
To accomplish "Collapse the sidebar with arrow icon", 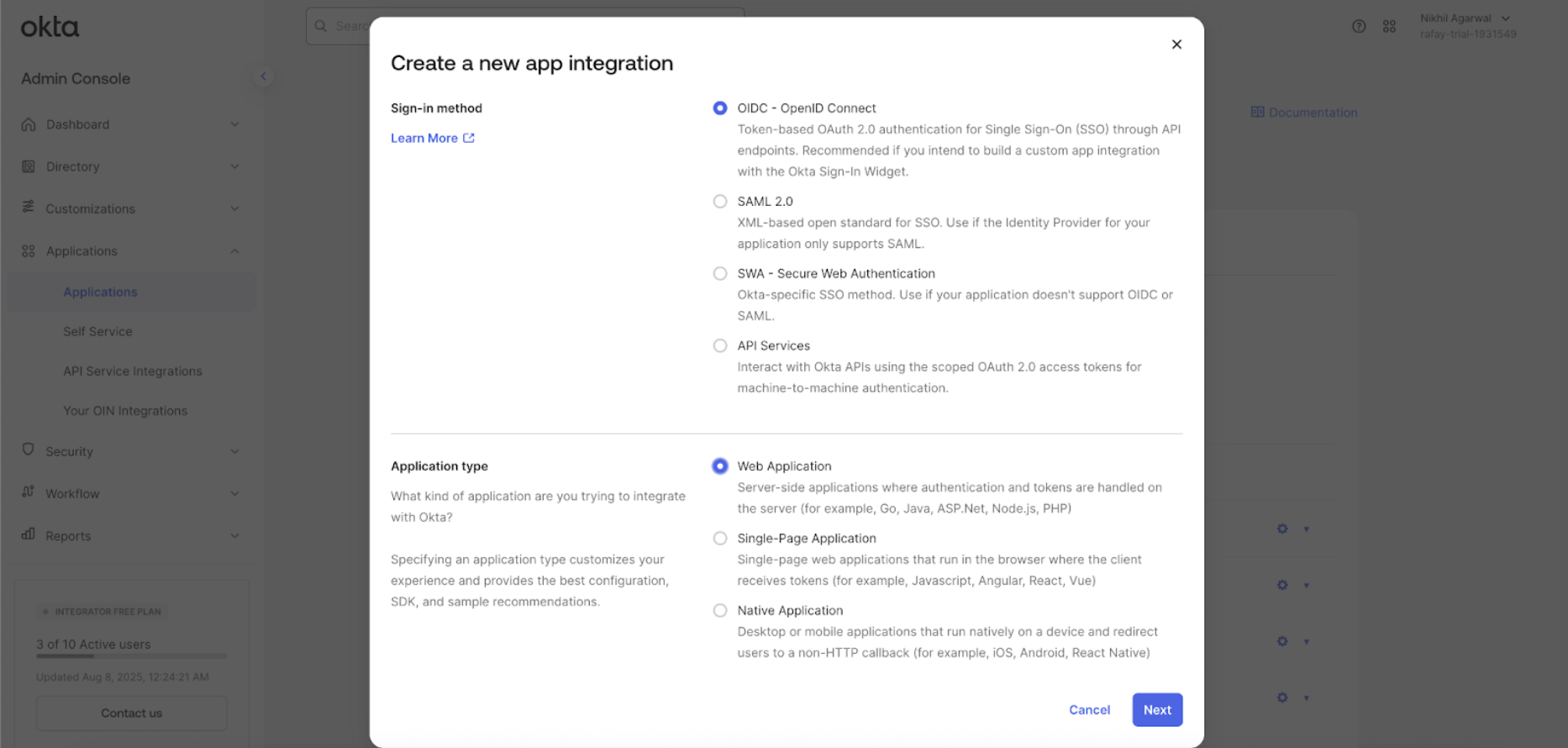I will [x=263, y=76].
